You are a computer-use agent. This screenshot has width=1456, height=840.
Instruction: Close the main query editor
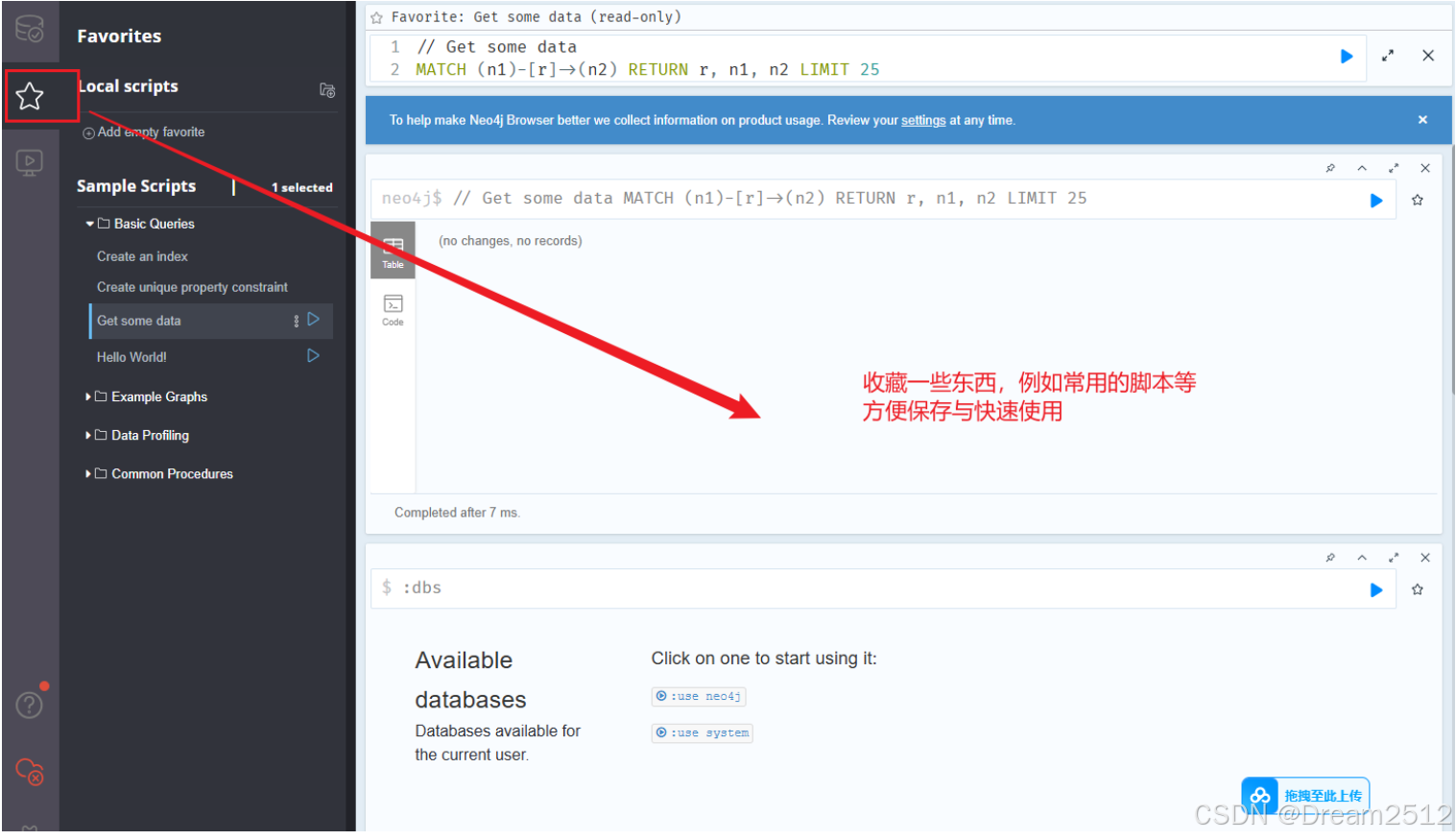tap(1428, 56)
